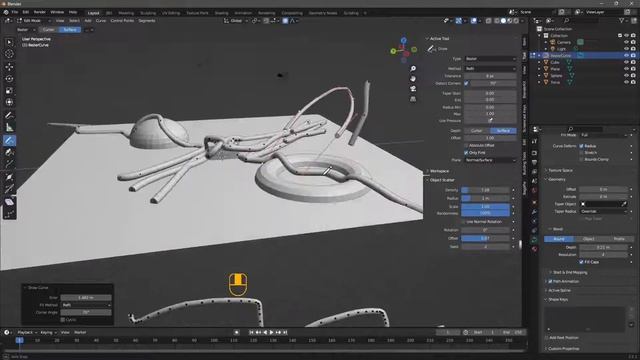
Task: Select the Profile bevel mode button
Action: [619, 239]
